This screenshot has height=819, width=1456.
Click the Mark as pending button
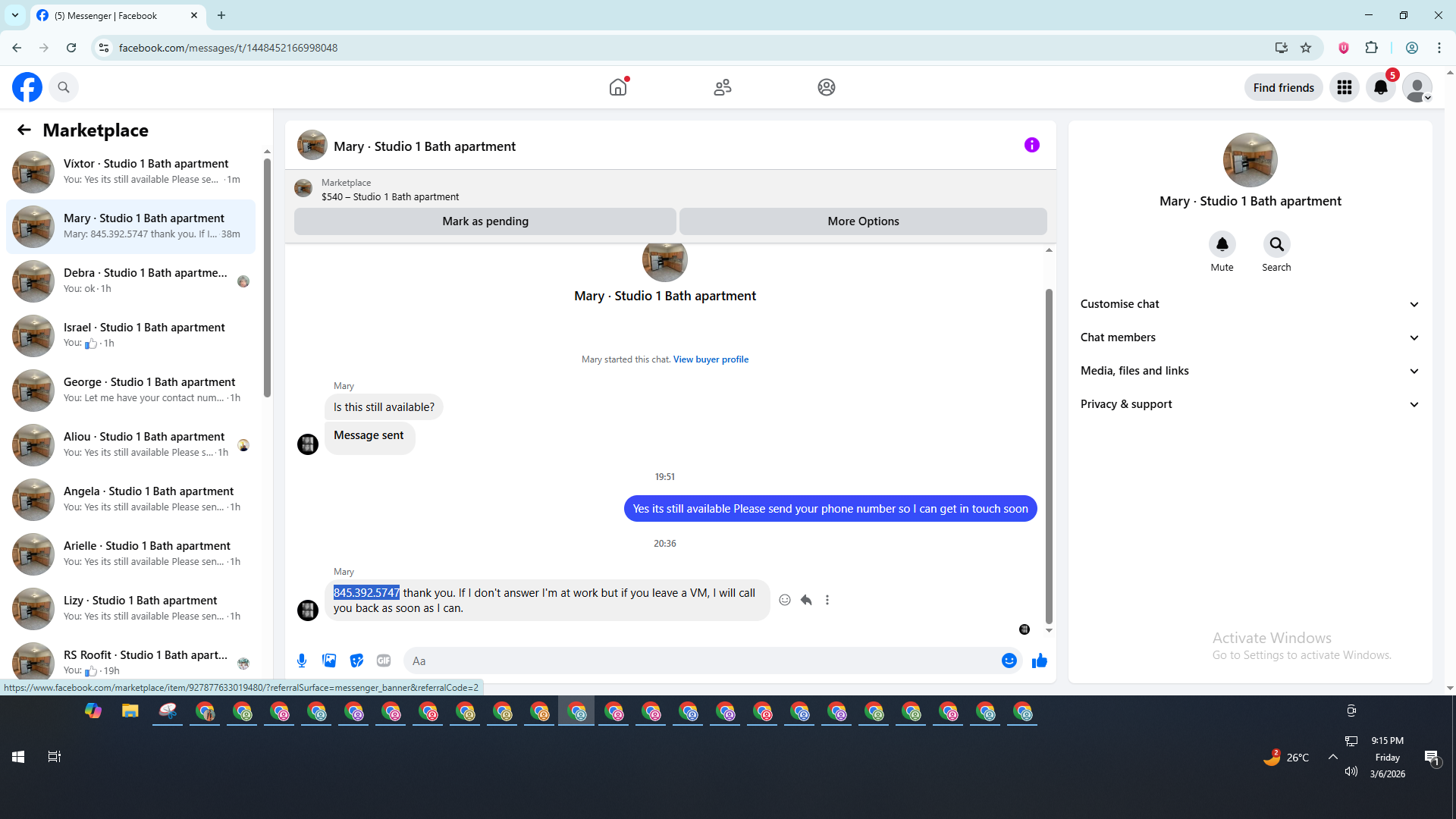coord(485,221)
